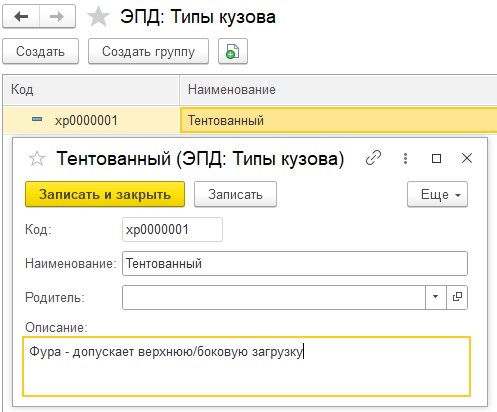This screenshot has height=412, width=497.
Task: Click inside the Код input field
Action: 172,229
